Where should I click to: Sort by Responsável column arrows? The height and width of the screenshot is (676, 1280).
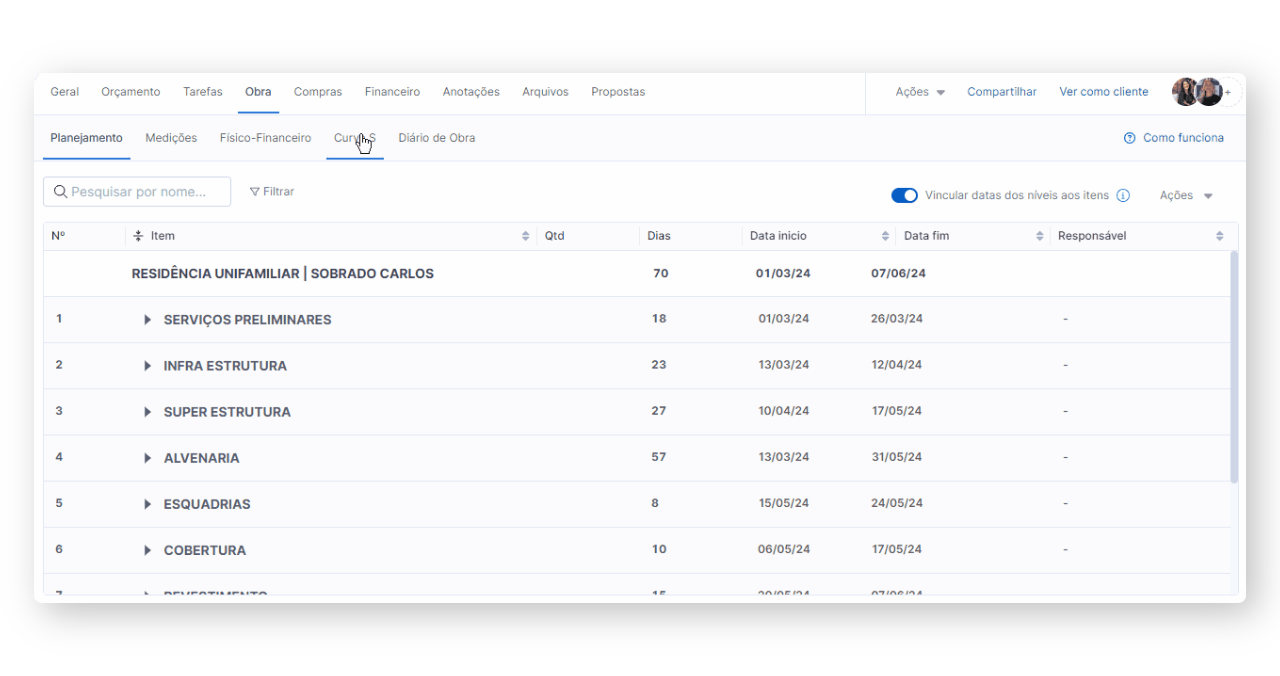point(1220,236)
